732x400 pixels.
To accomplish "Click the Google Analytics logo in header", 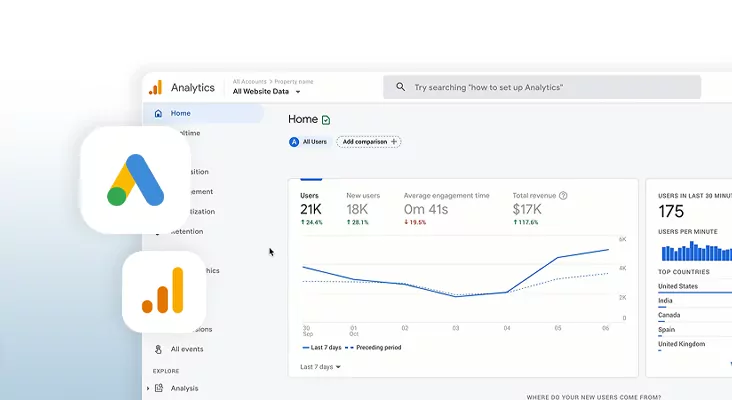I will pyautogui.click(x=155, y=88).
